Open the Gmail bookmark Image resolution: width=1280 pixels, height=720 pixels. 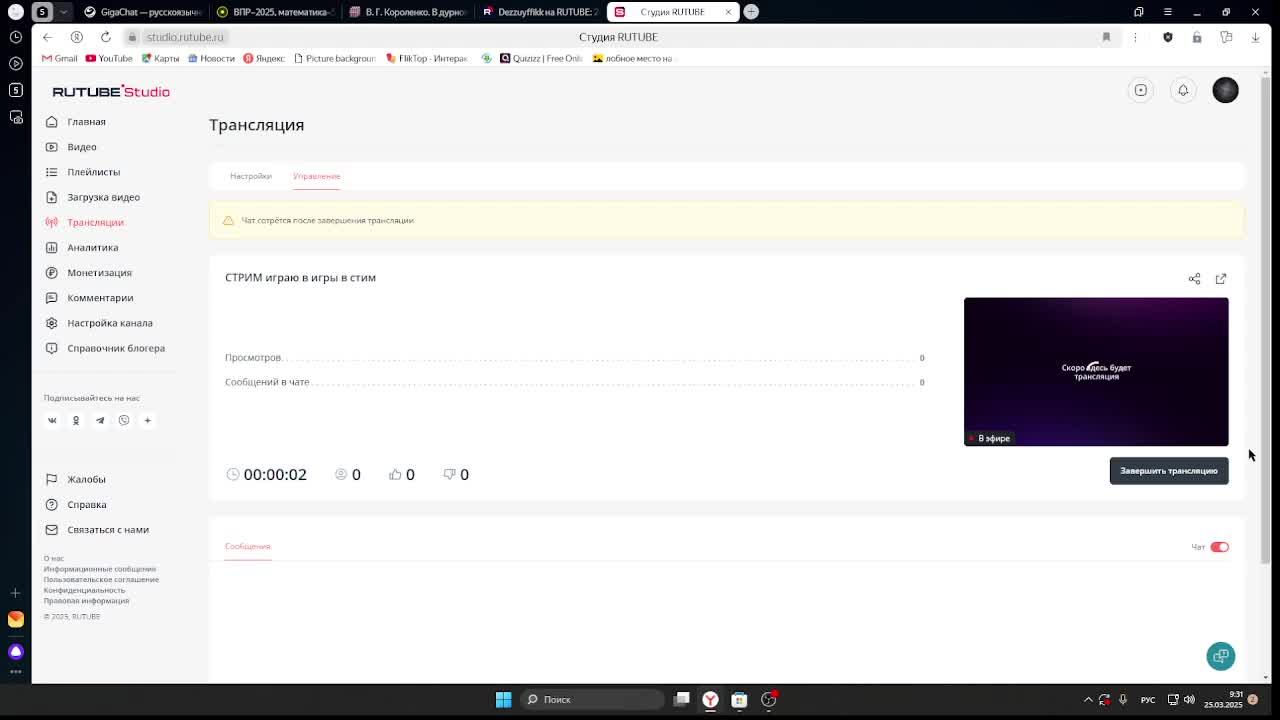[60, 58]
